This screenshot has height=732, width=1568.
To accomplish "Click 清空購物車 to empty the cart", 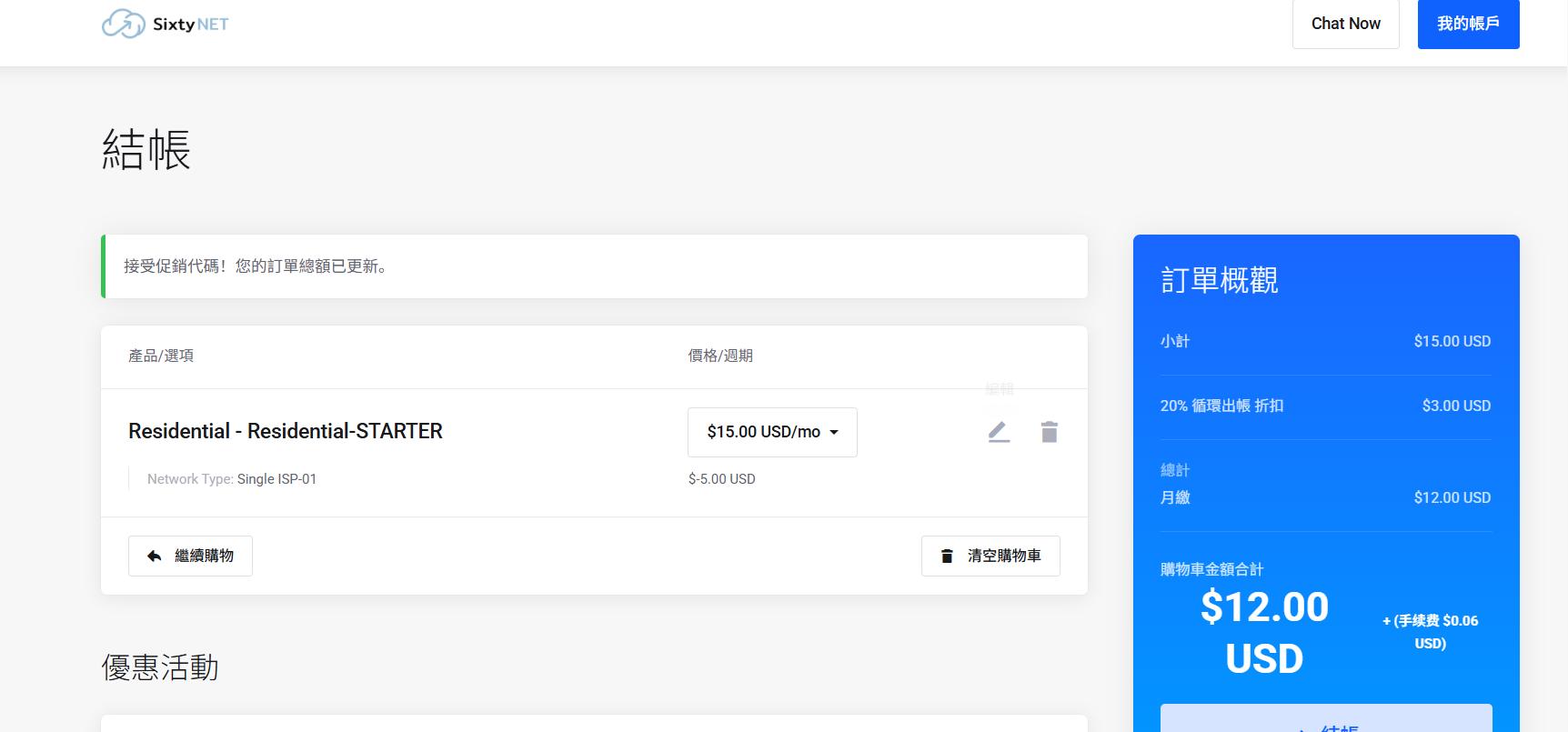I will (990, 556).
